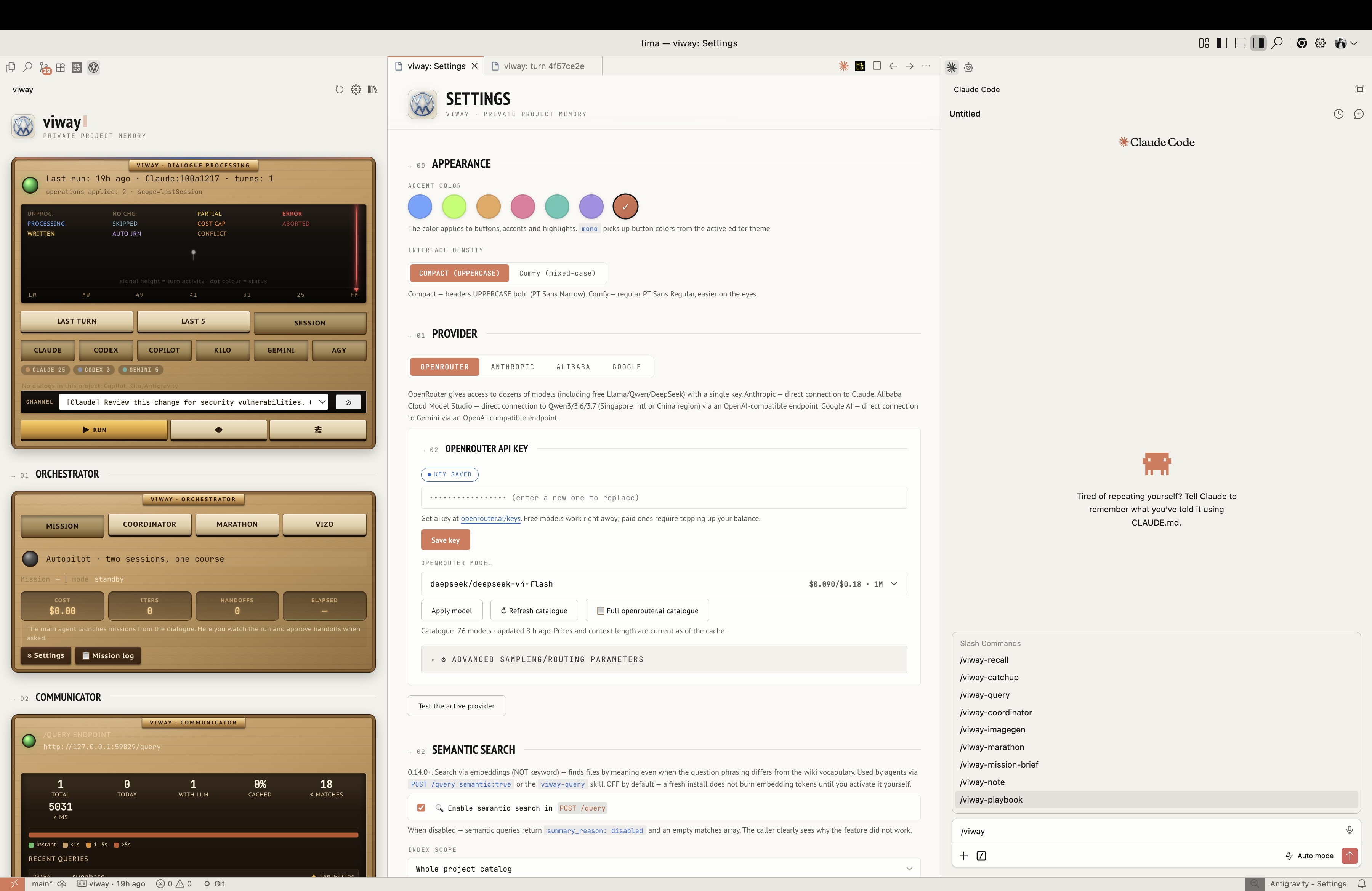The height and width of the screenshot is (891, 1372).
Task: Open the Kilo Code sidebar icon
Action: (77, 67)
